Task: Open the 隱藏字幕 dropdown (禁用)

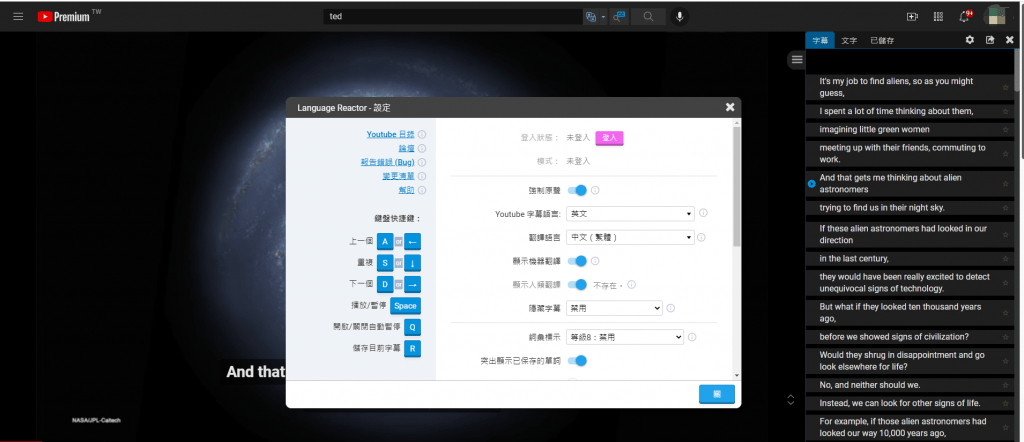Action: click(615, 308)
